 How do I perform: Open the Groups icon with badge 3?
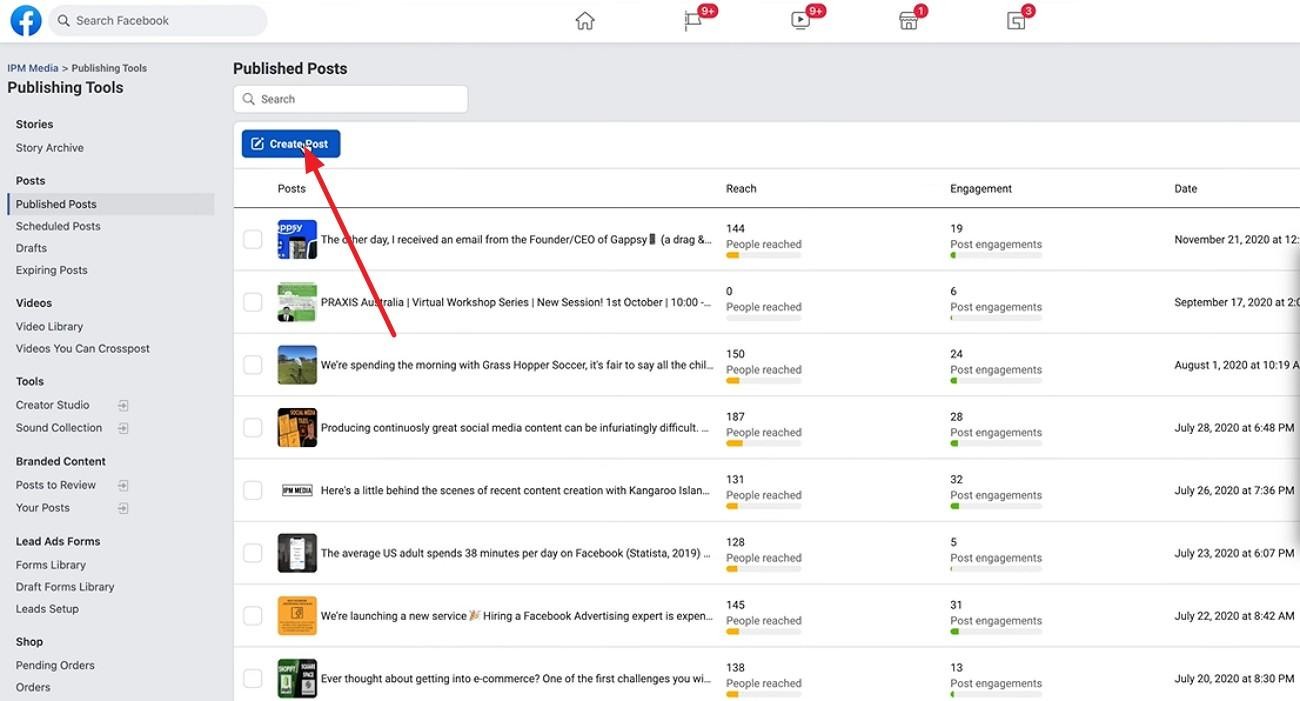click(1016, 21)
